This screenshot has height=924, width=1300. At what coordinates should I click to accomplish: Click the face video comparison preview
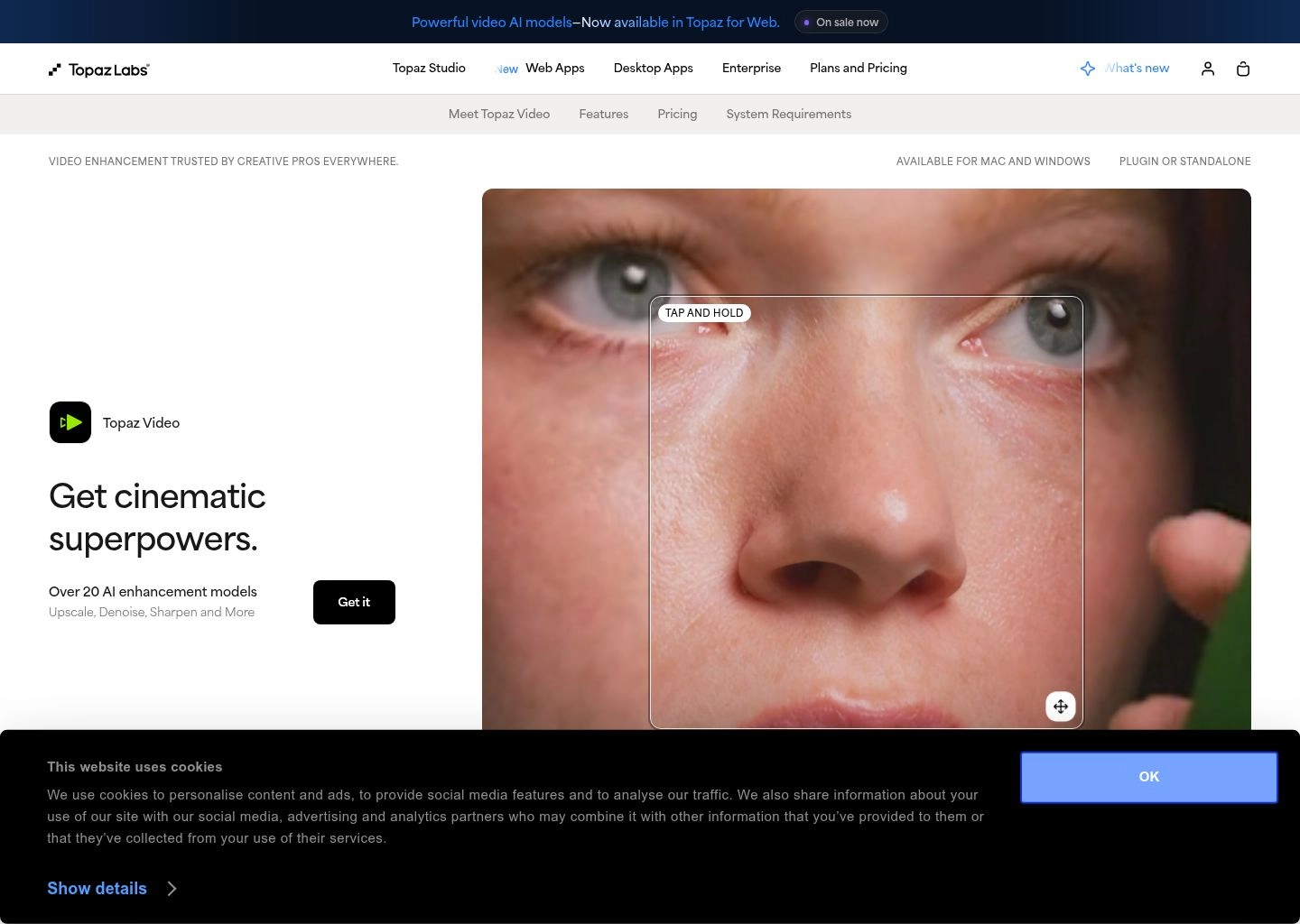(x=867, y=459)
